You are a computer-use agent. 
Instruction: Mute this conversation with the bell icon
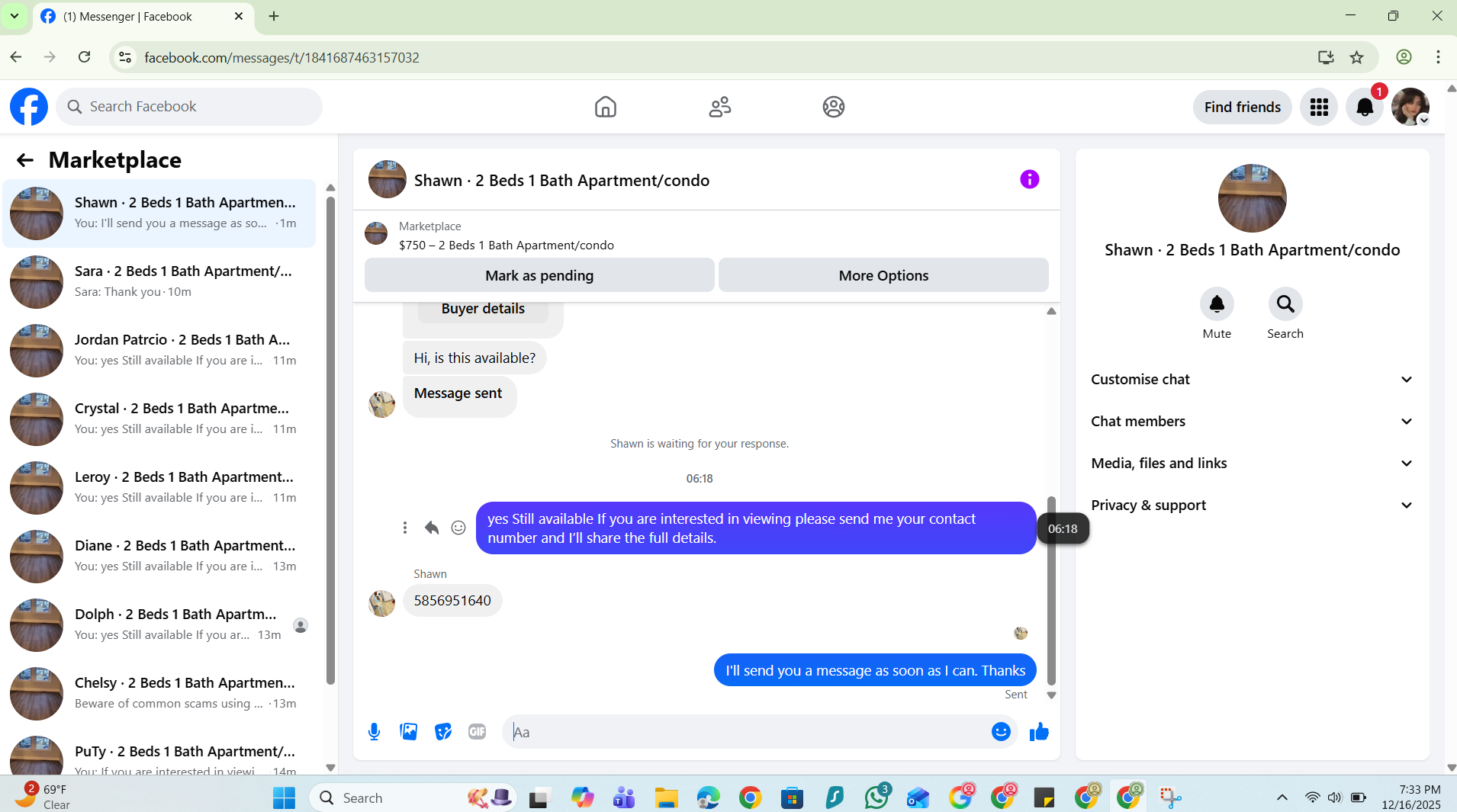pyautogui.click(x=1217, y=304)
